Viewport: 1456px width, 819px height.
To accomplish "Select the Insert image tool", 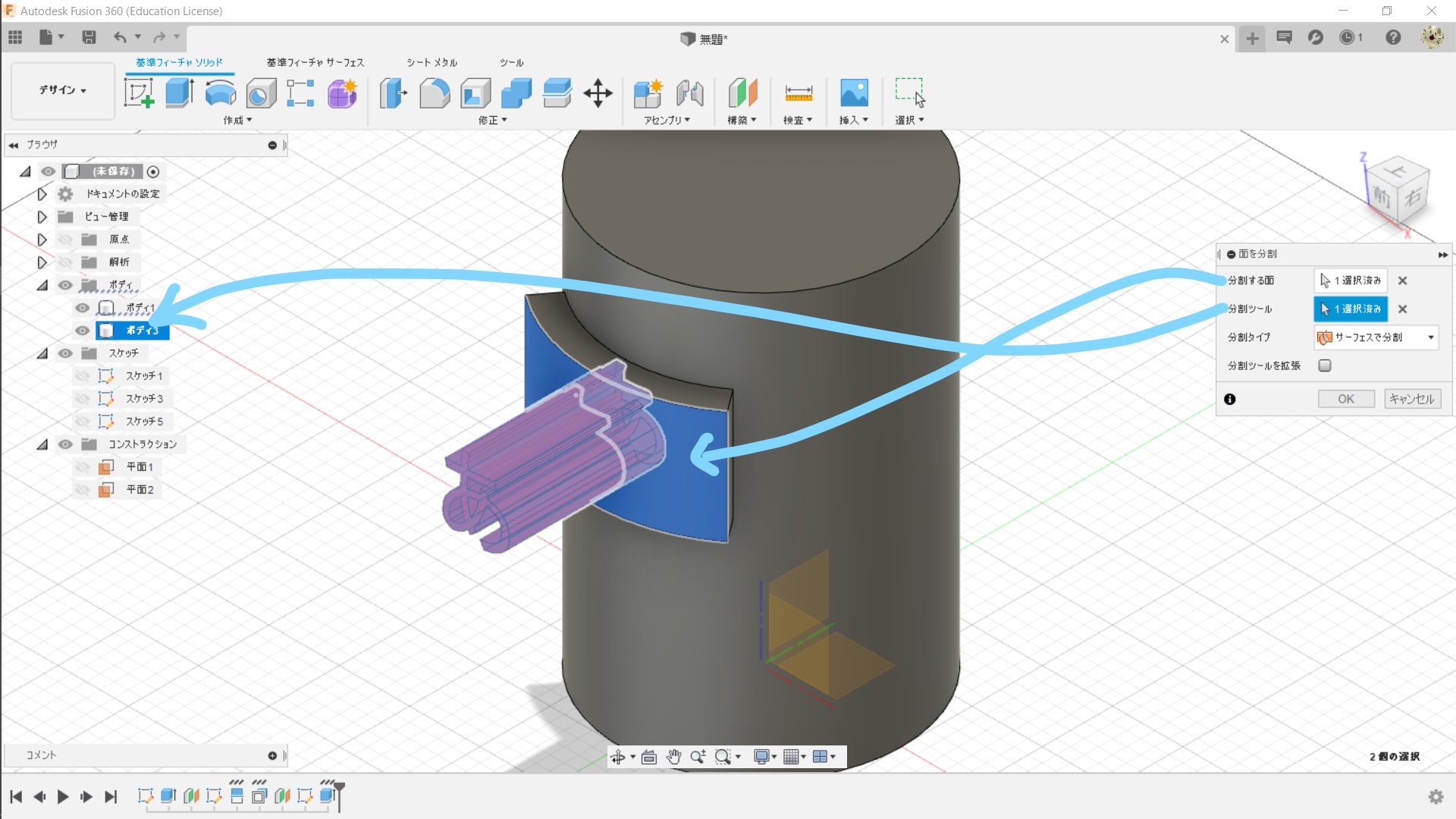I will point(854,93).
